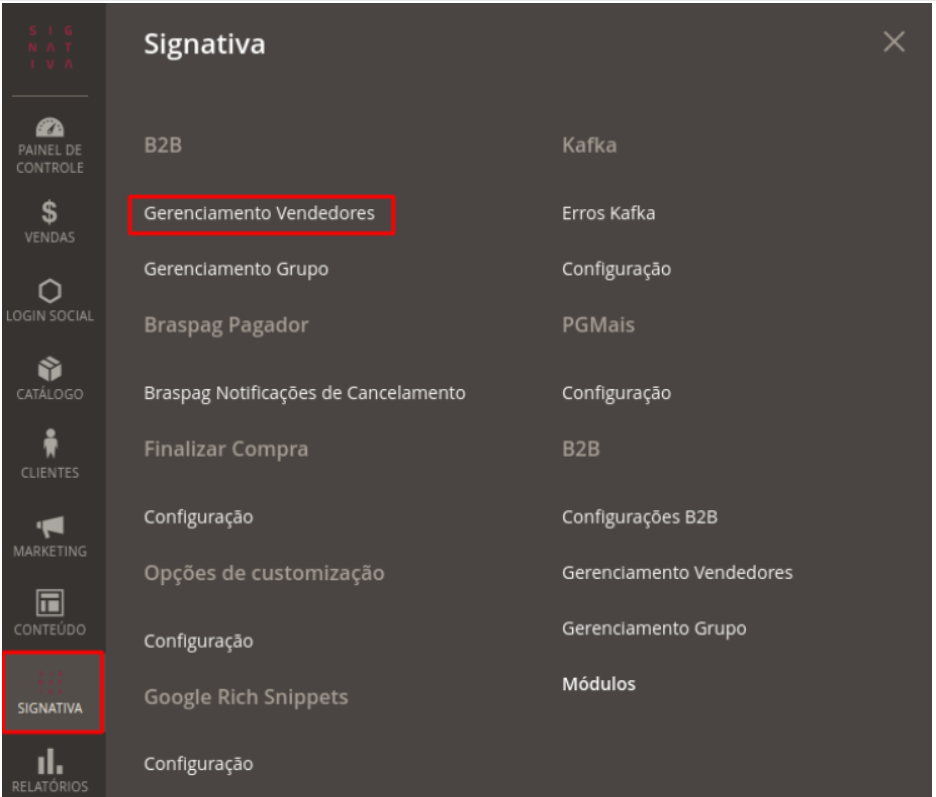Open Configurações B2B
Viewport: 936px width, 797px height.
(628, 517)
